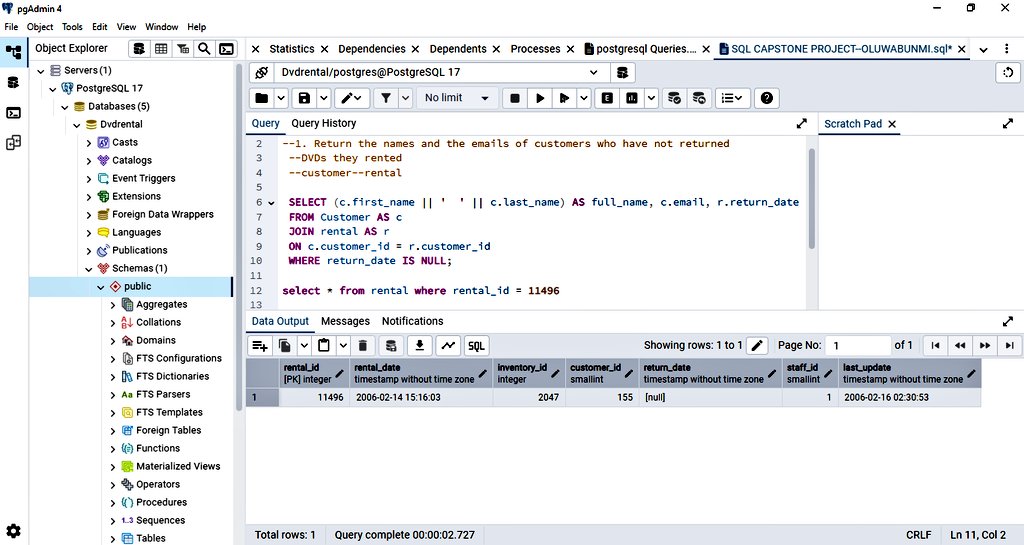Go to the first page of results

[935, 345]
